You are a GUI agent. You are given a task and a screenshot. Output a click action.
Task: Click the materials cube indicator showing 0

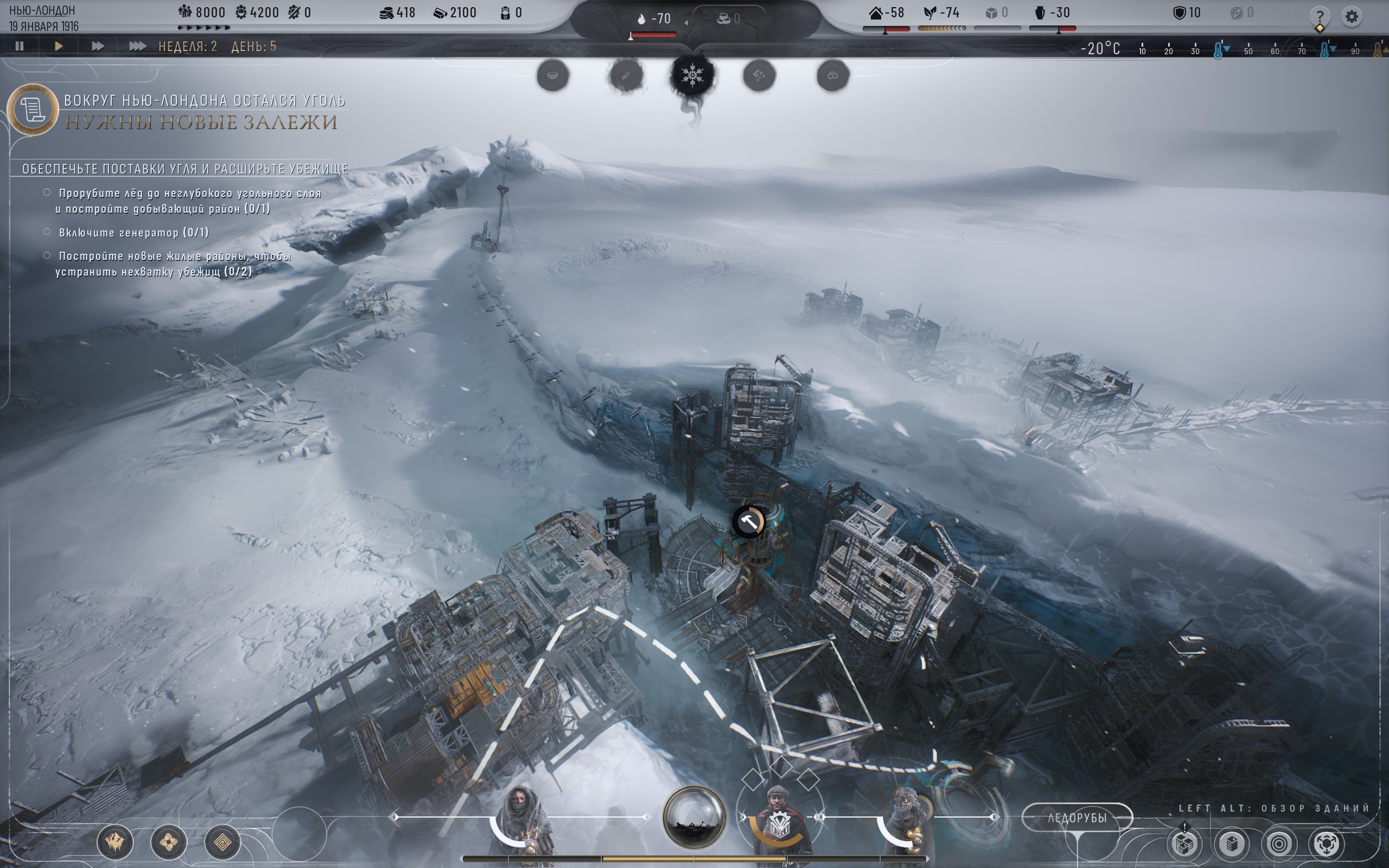997,12
